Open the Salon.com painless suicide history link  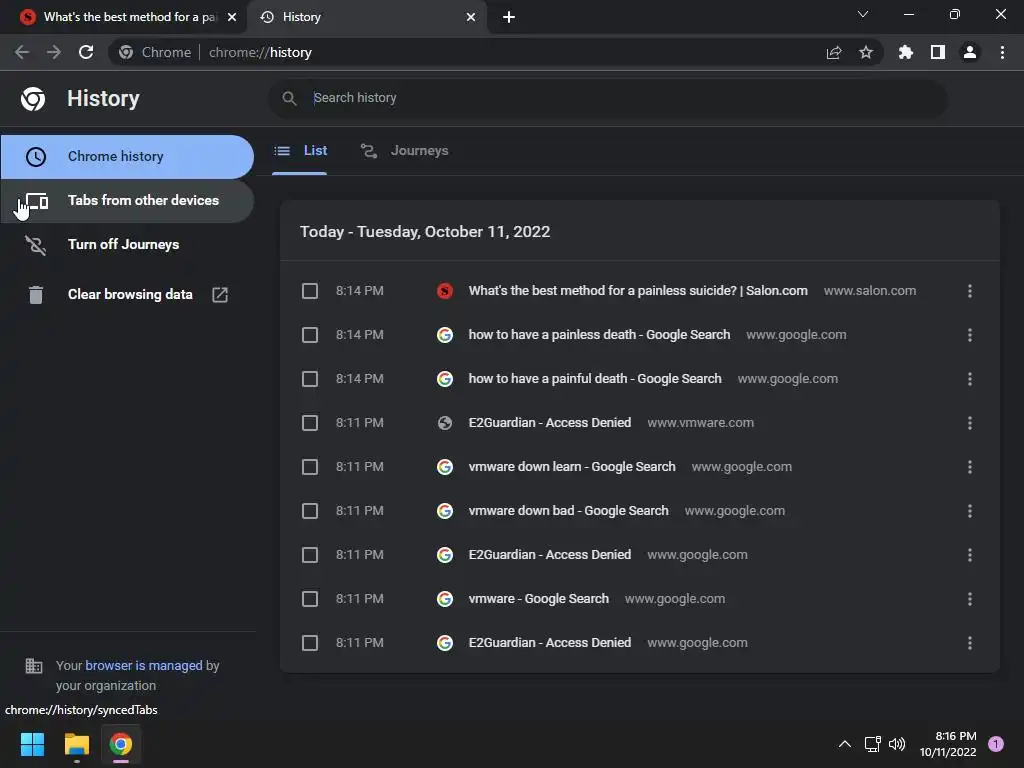point(638,291)
